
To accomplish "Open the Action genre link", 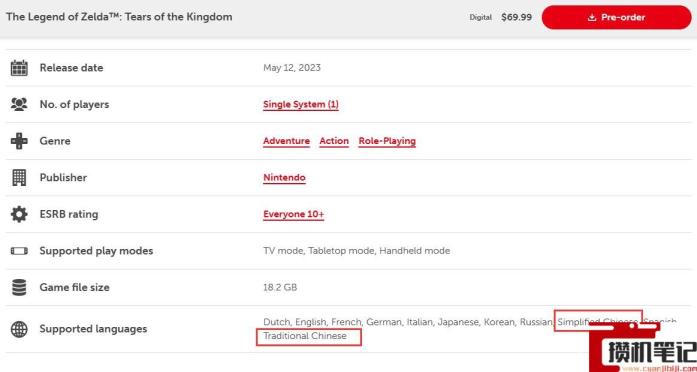I will click(334, 141).
